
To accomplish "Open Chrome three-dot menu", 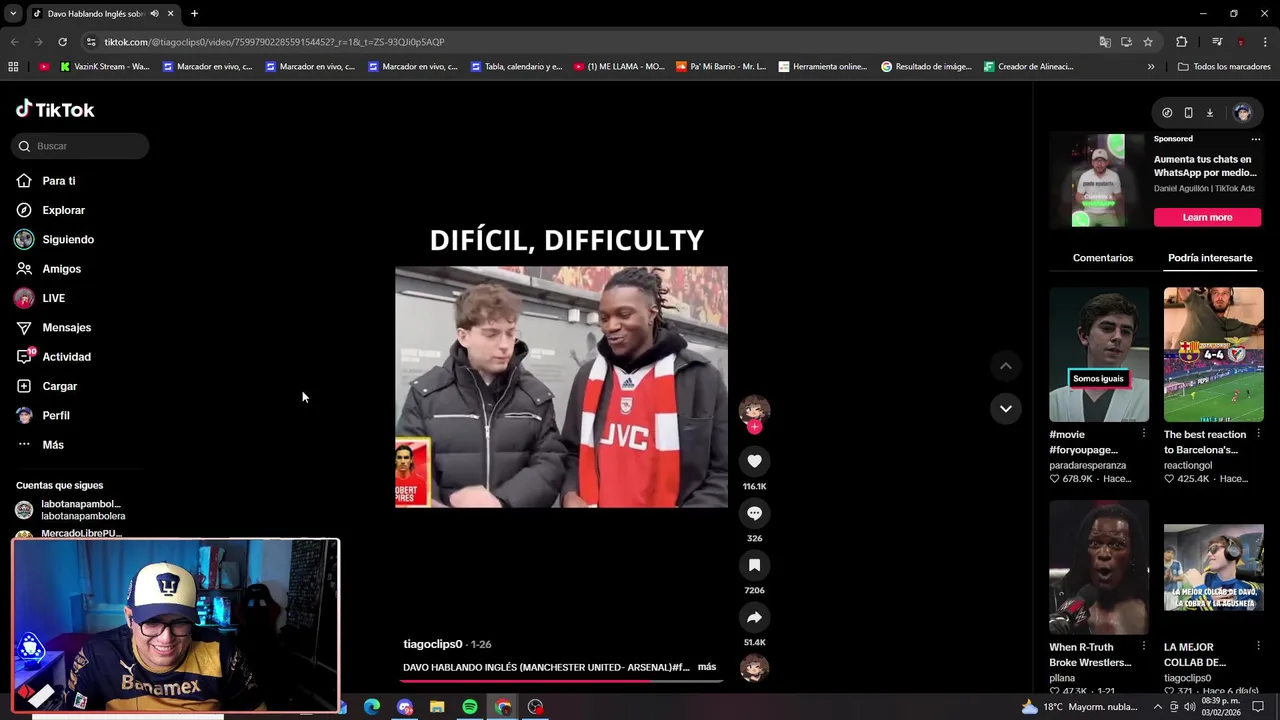I will (x=1265, y=42).
